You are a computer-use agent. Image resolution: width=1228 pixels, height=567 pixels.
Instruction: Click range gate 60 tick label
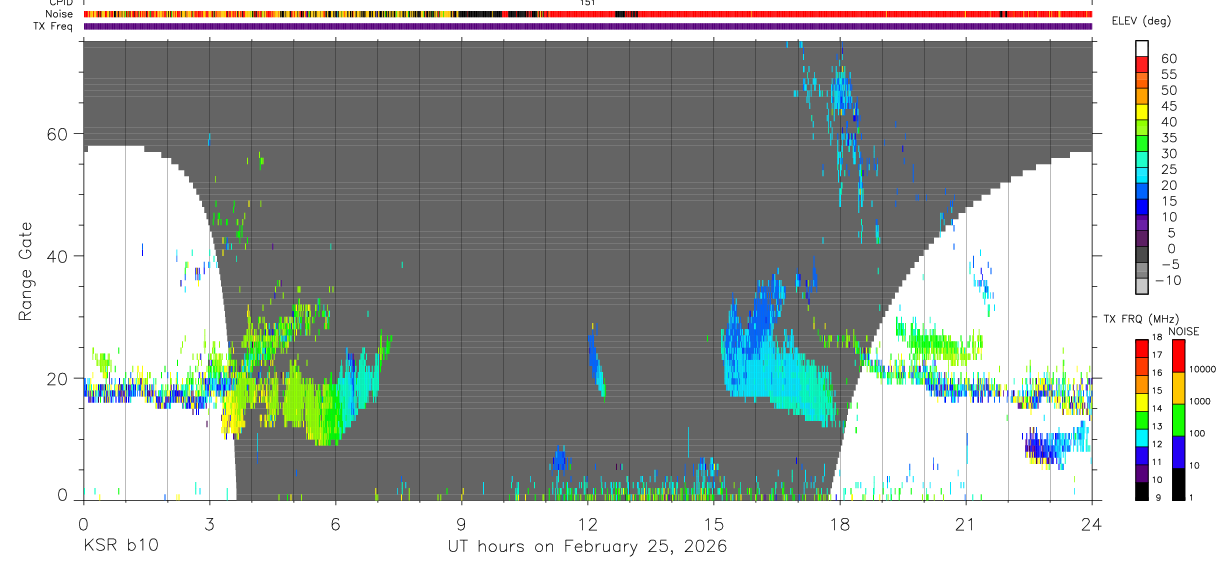click(x=59, y=133)
